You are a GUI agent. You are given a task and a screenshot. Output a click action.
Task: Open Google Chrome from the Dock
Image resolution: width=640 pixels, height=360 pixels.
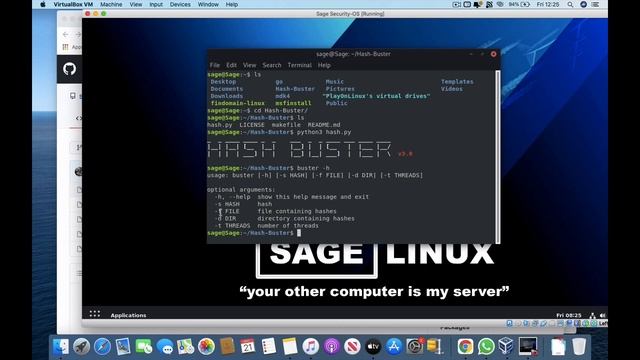[465, 347]
